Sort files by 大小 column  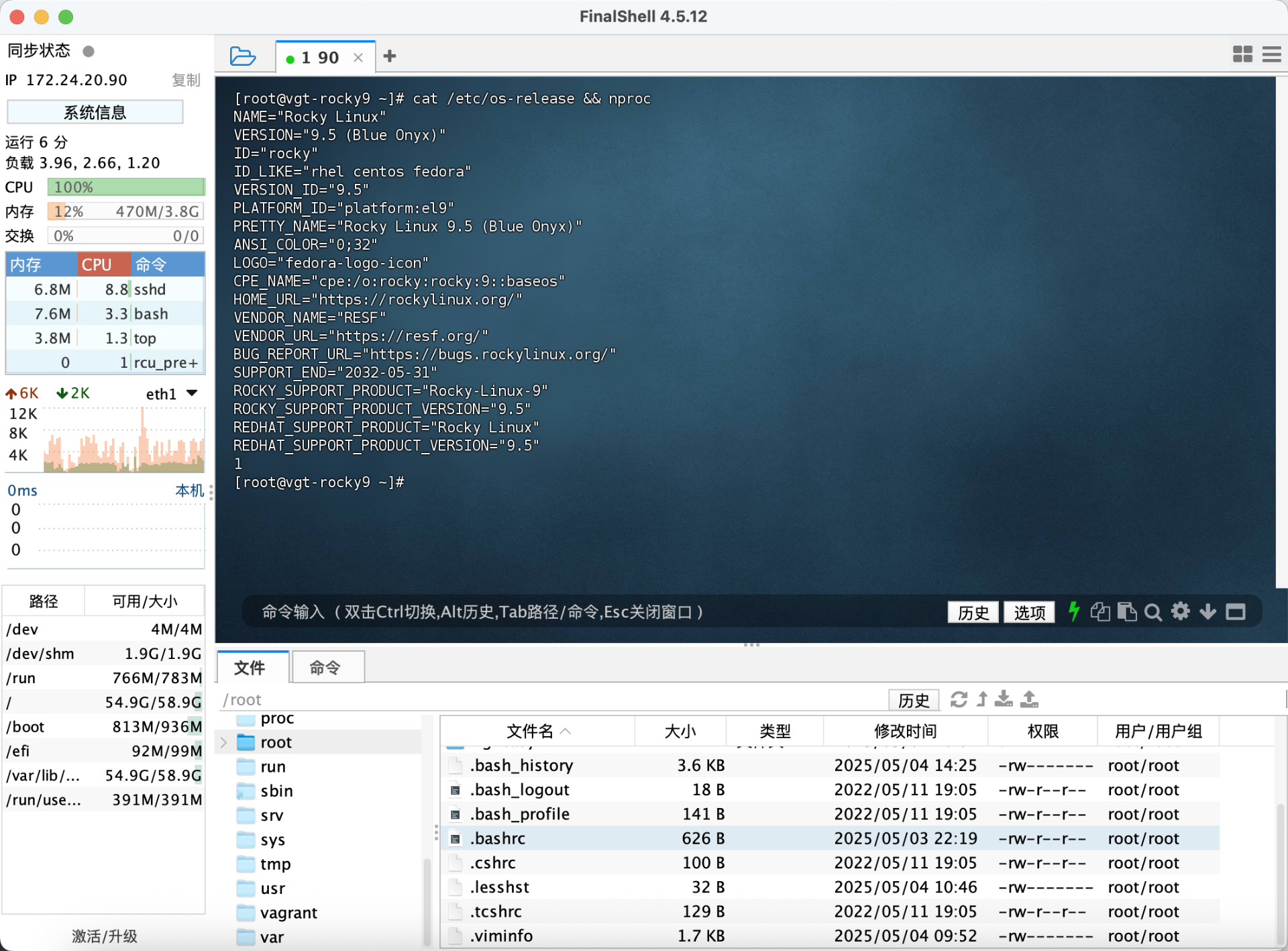pos(680,731)
